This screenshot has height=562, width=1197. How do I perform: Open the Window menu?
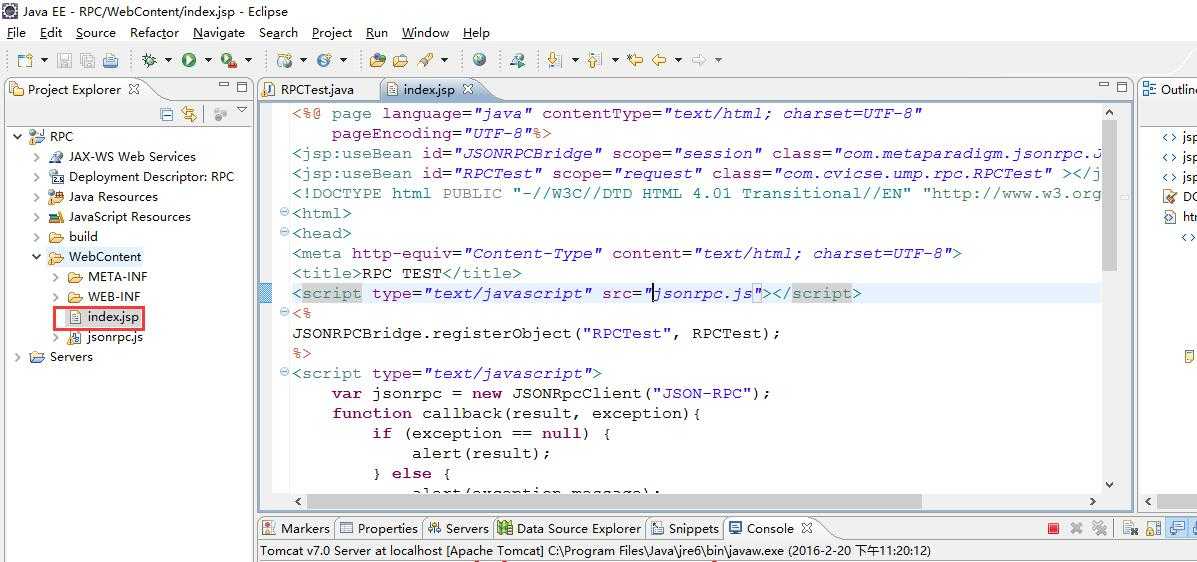tap(425, 33)
